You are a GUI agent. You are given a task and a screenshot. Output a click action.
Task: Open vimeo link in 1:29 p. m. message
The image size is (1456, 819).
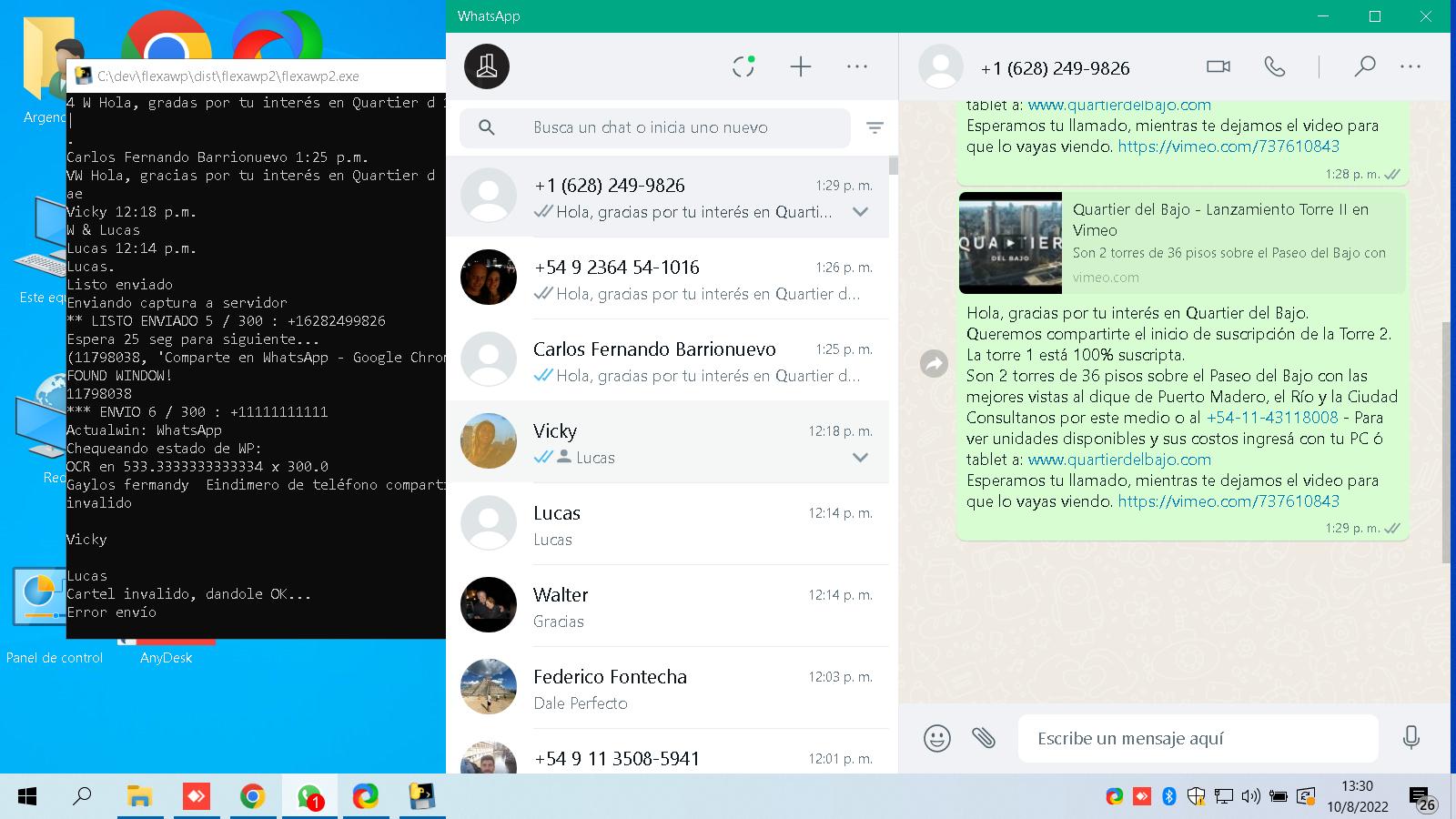pyautogui.click(x=1228, y=501)
